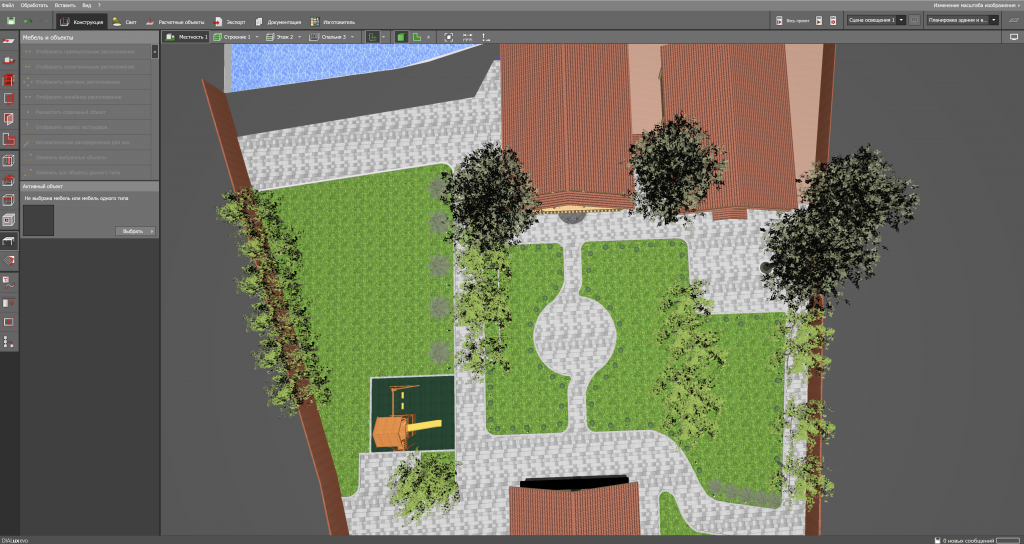Viewport: 1024px width, 544px height.
Task: Click the green Save icon
Action: tap(11, 20)
